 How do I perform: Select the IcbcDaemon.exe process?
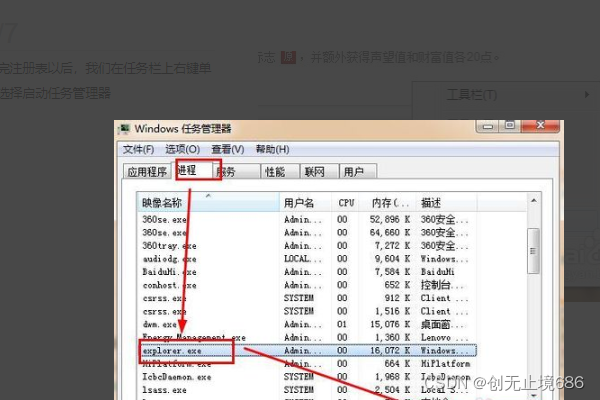(307, 377)
